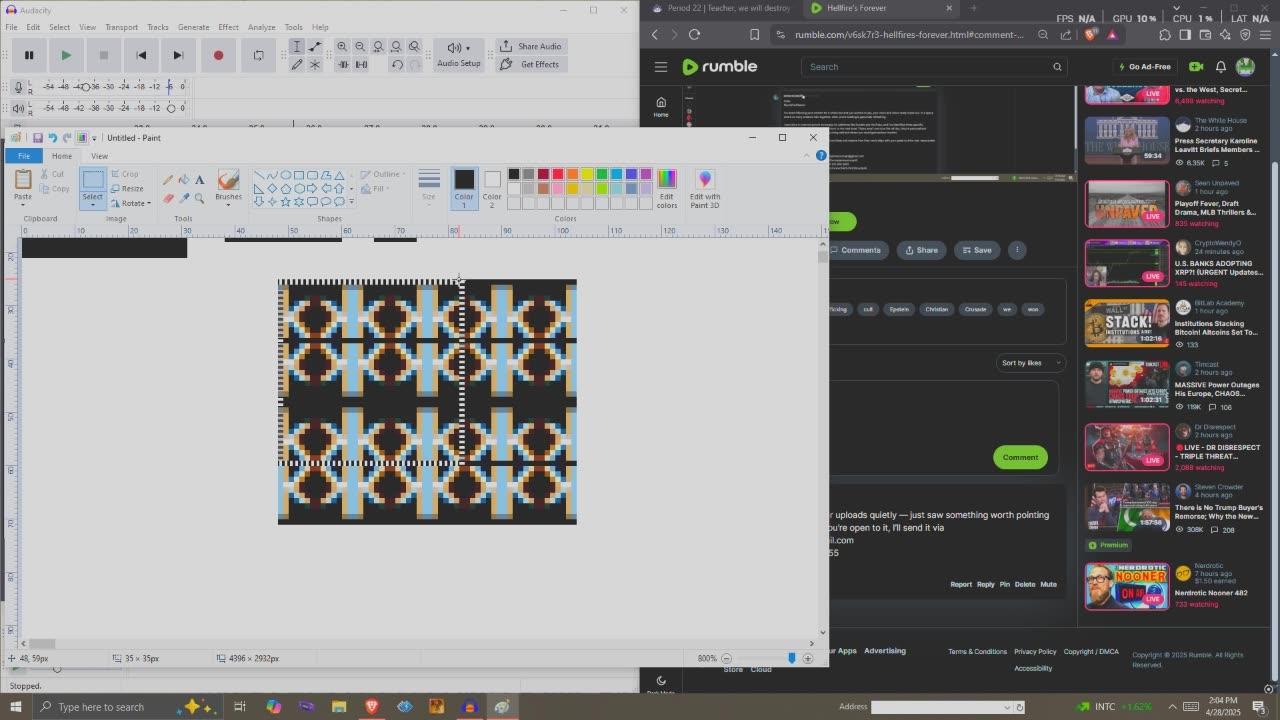
Task: Click Rumble's upload video camera icon
Action: (x=1196, y=67)
